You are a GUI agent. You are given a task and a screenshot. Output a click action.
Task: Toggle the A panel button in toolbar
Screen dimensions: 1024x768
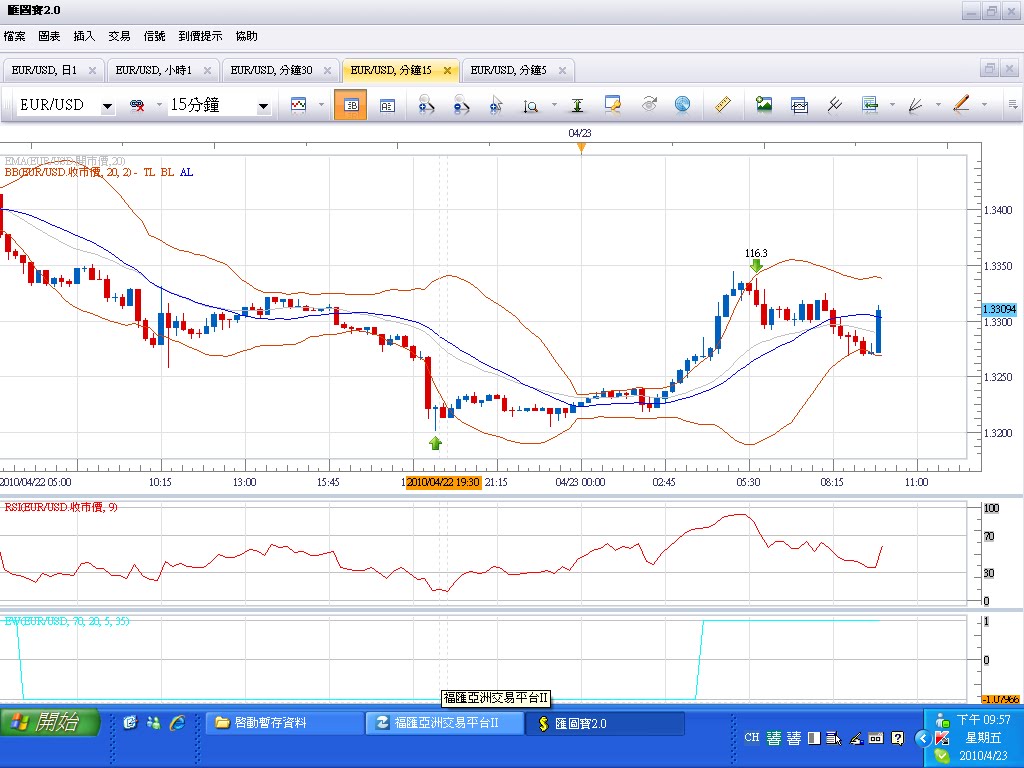[x=387, y=104]
